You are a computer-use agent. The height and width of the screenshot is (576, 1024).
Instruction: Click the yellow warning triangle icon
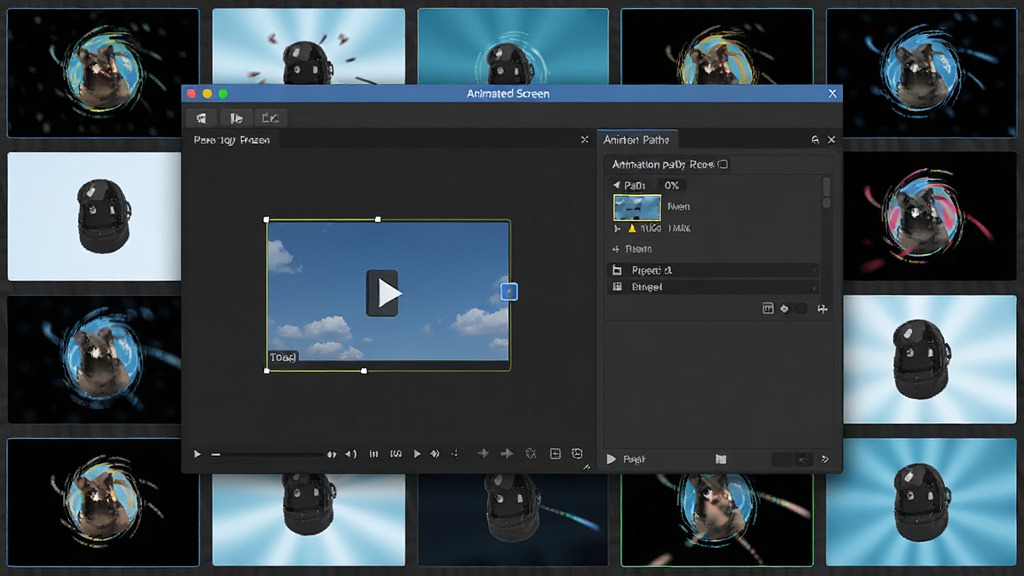point(632,229)
